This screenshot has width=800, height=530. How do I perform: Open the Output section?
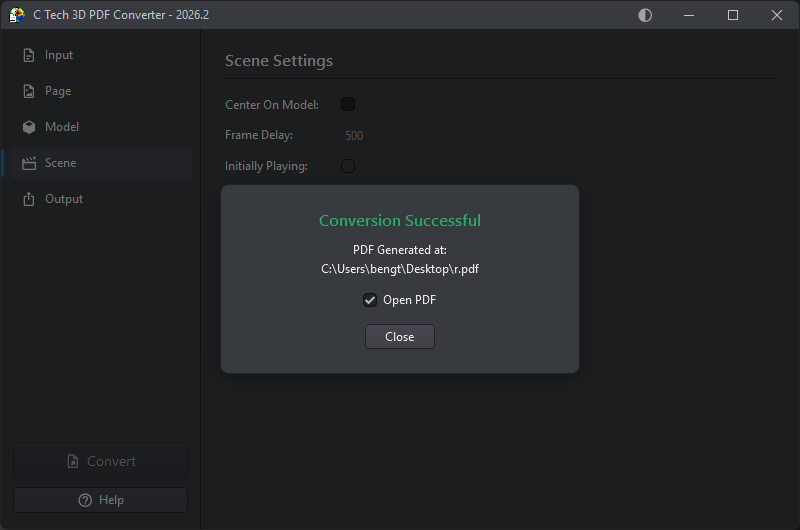point(101,199)
